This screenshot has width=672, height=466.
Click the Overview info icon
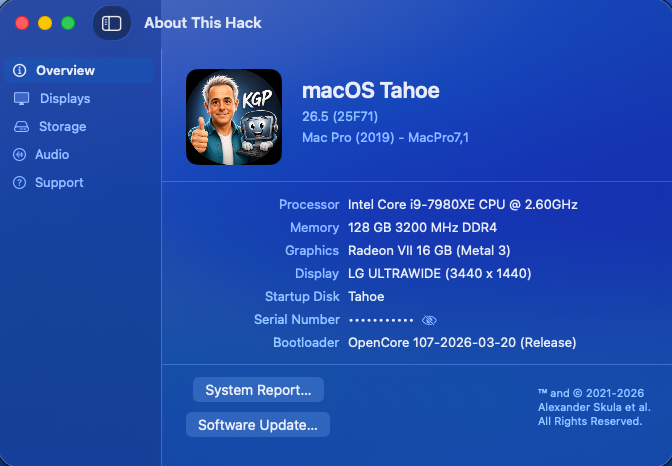pos(19,70)
